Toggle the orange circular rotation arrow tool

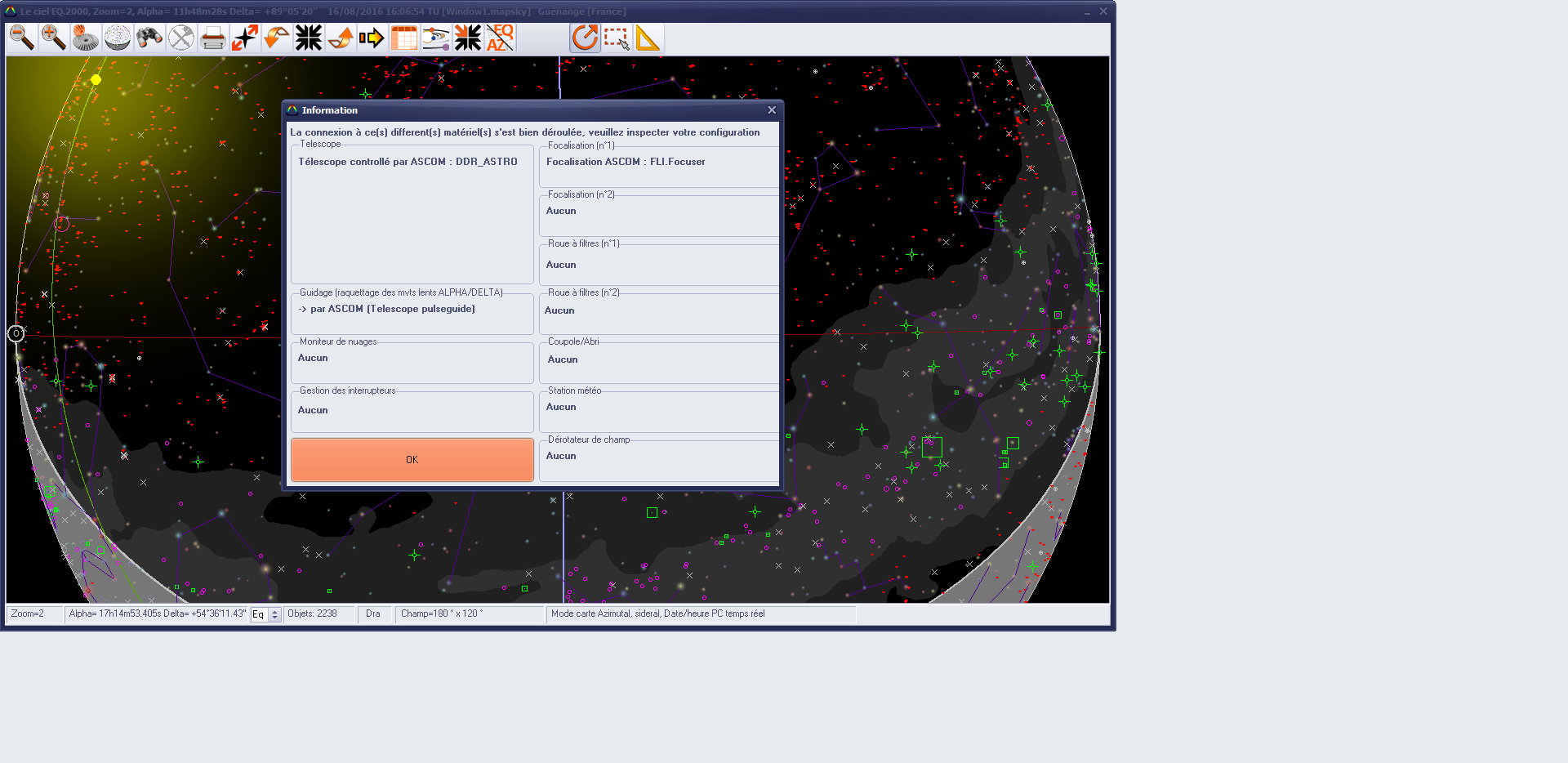585,38
